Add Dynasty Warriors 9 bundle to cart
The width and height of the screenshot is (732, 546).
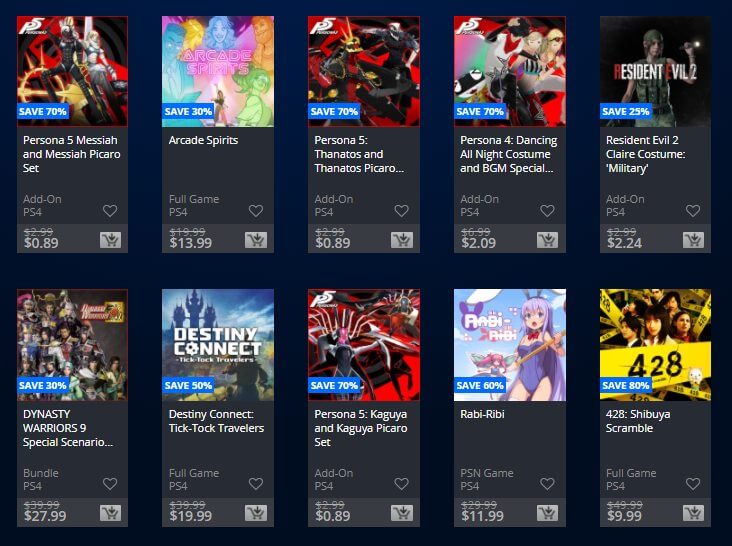(x=110, y=513)
